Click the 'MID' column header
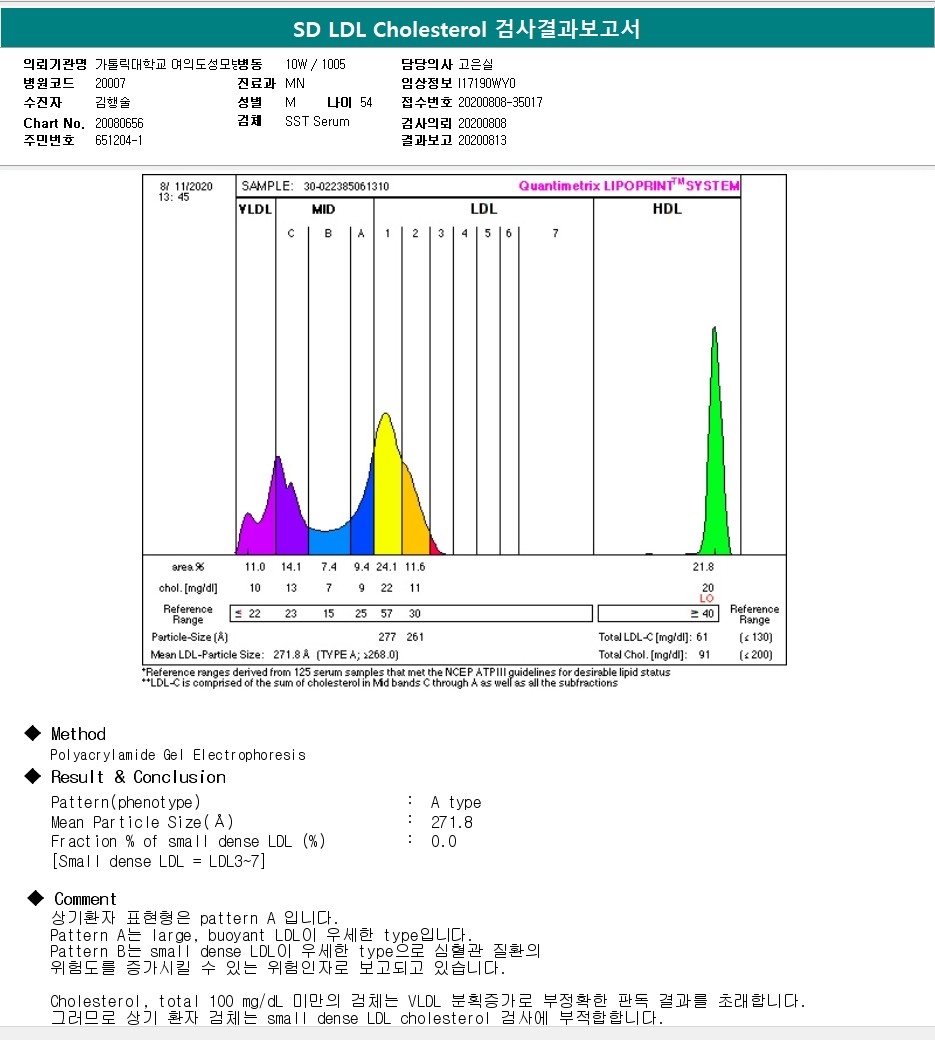Image resolution: width=935 pixels, height=1040 pixels. tap(324, 209)
